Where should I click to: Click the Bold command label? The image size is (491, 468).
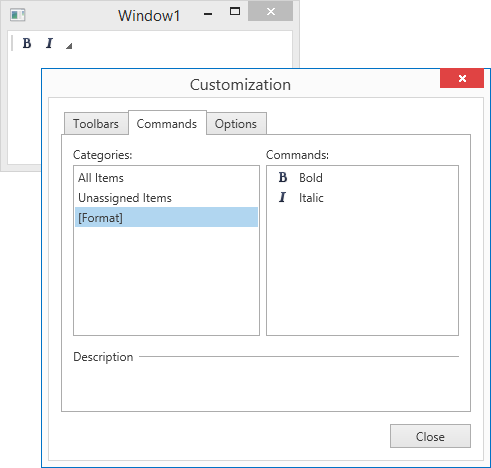click(x=311, y=178)
